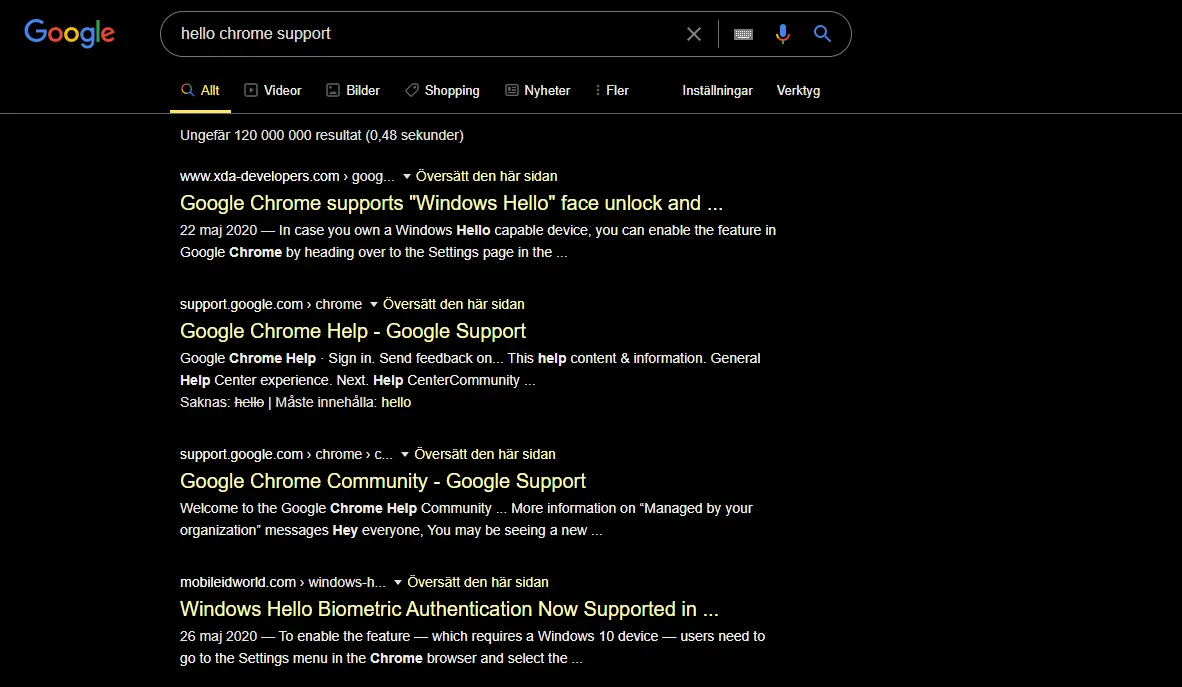Open Google Chrome Help - Google Support result
The height and width of the screenshot is (687, 1182).
click(x=353, y=331)
